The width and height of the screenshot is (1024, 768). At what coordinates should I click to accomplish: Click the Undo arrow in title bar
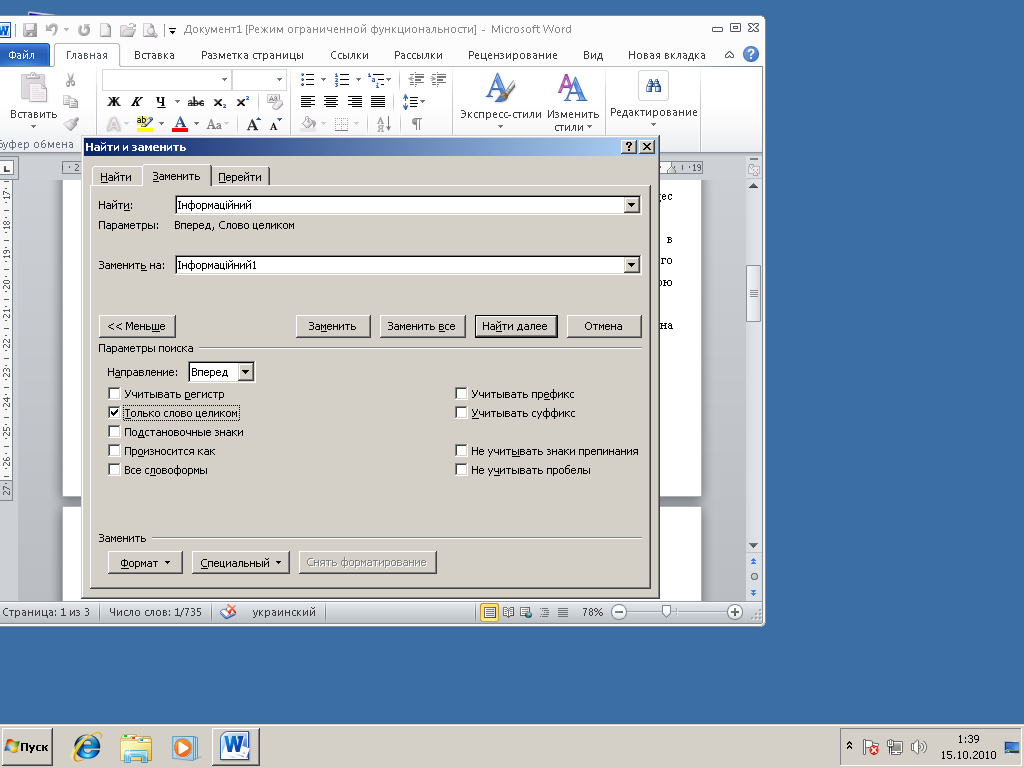click(52, 29)
